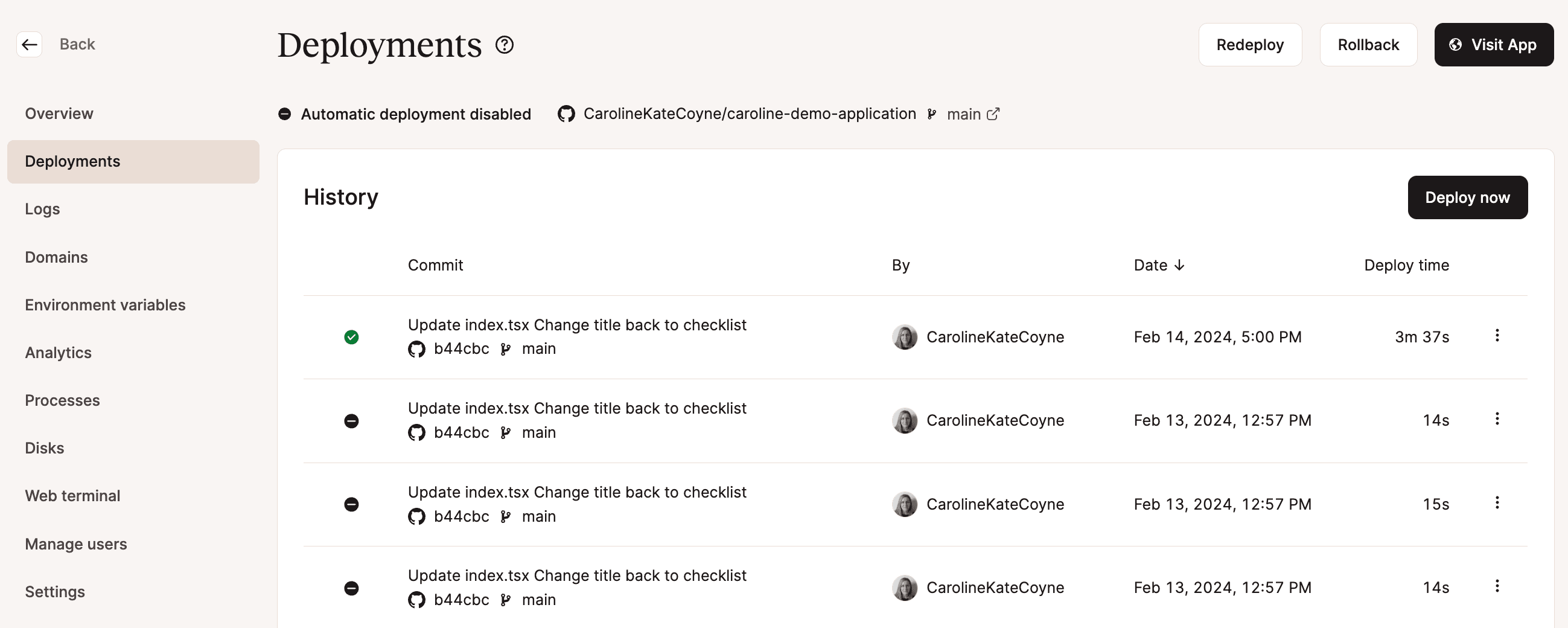Toggle automatic deployment status
This screenshot has height=628, width=1568.
(x=285, y=114)
